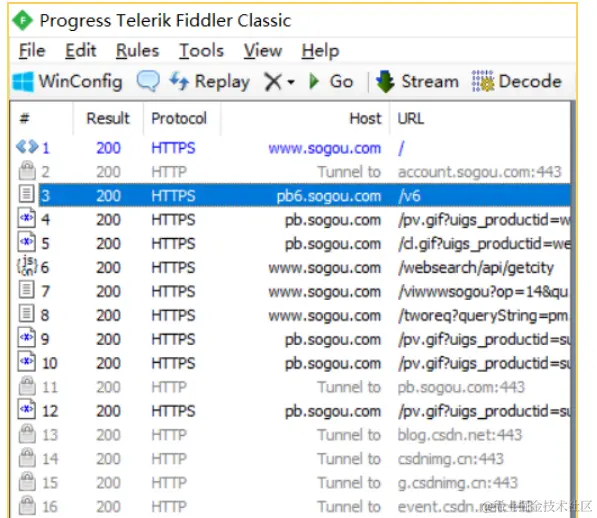Open the Remove sessions dropdown arrow

[291, 82]
